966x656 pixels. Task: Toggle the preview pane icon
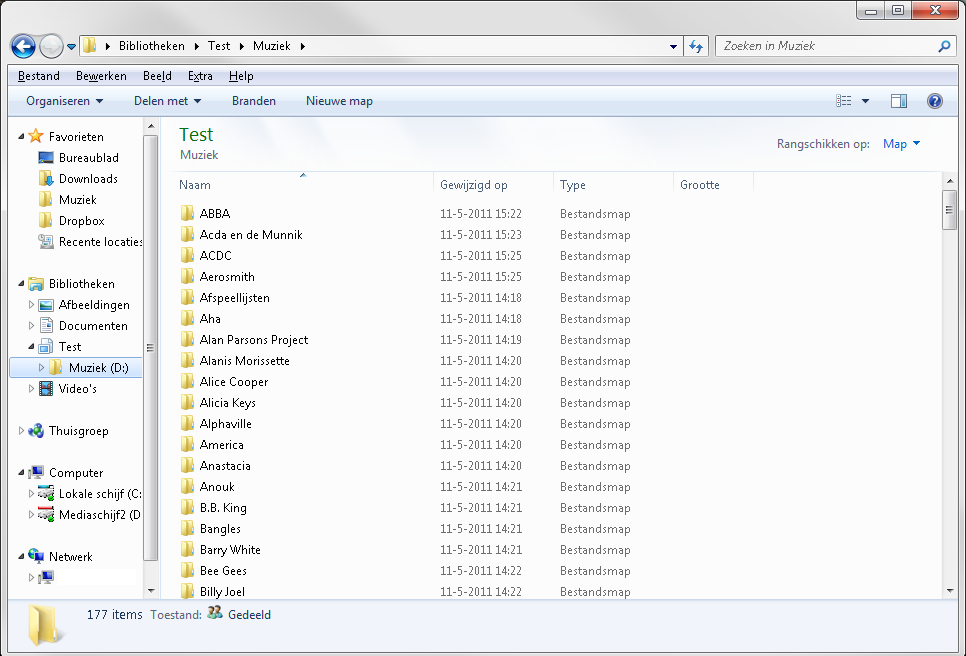click(x=899, y=101)
